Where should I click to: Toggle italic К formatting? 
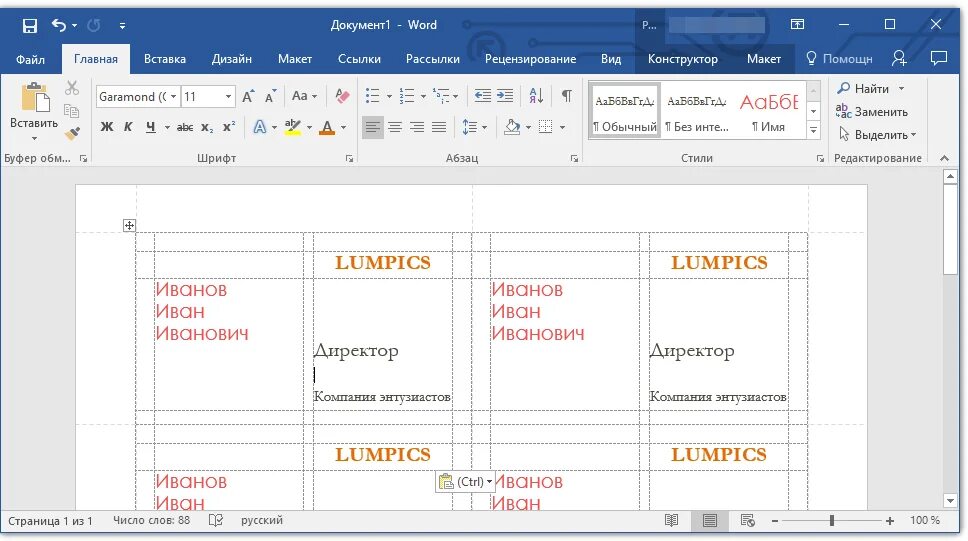click(128, 127)
